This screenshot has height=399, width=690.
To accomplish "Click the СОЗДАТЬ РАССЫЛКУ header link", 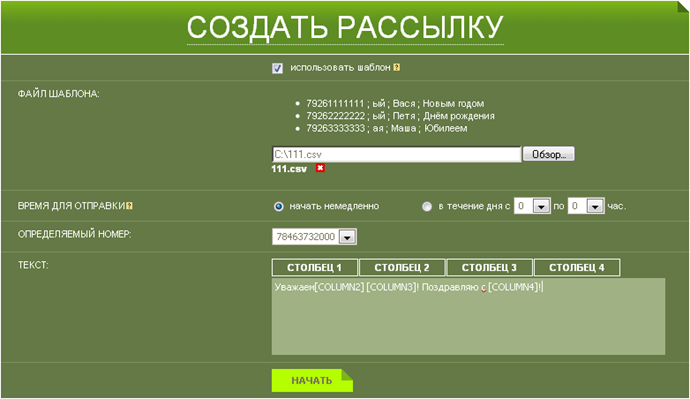I will coord(345,27).
